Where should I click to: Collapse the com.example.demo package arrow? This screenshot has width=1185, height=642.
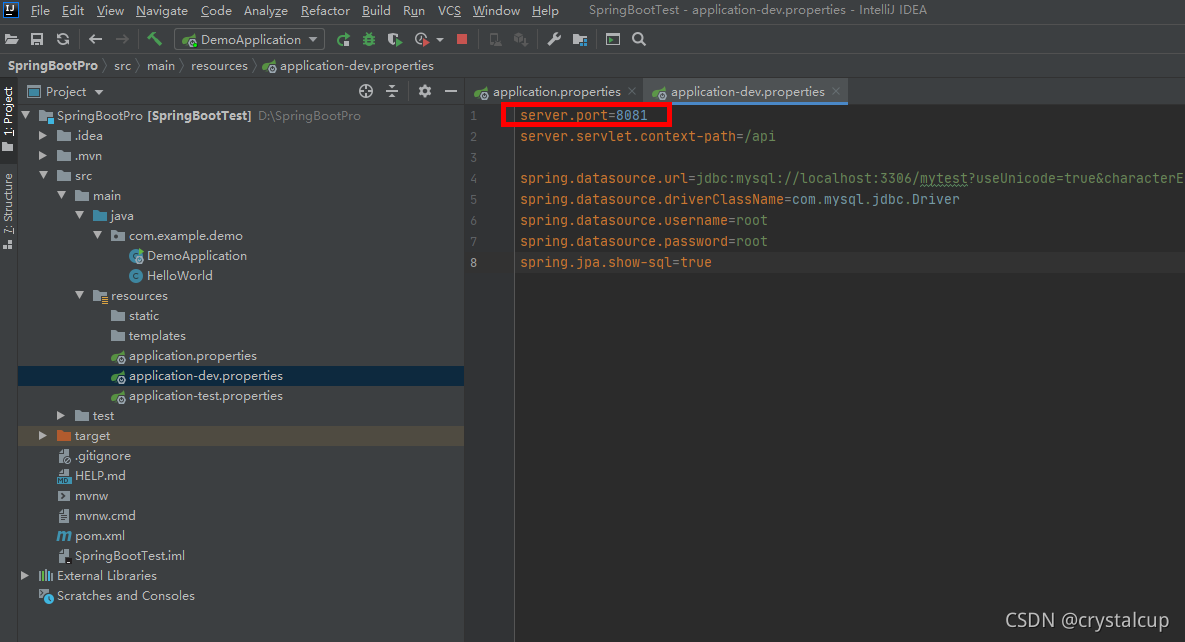pos(97,235)
